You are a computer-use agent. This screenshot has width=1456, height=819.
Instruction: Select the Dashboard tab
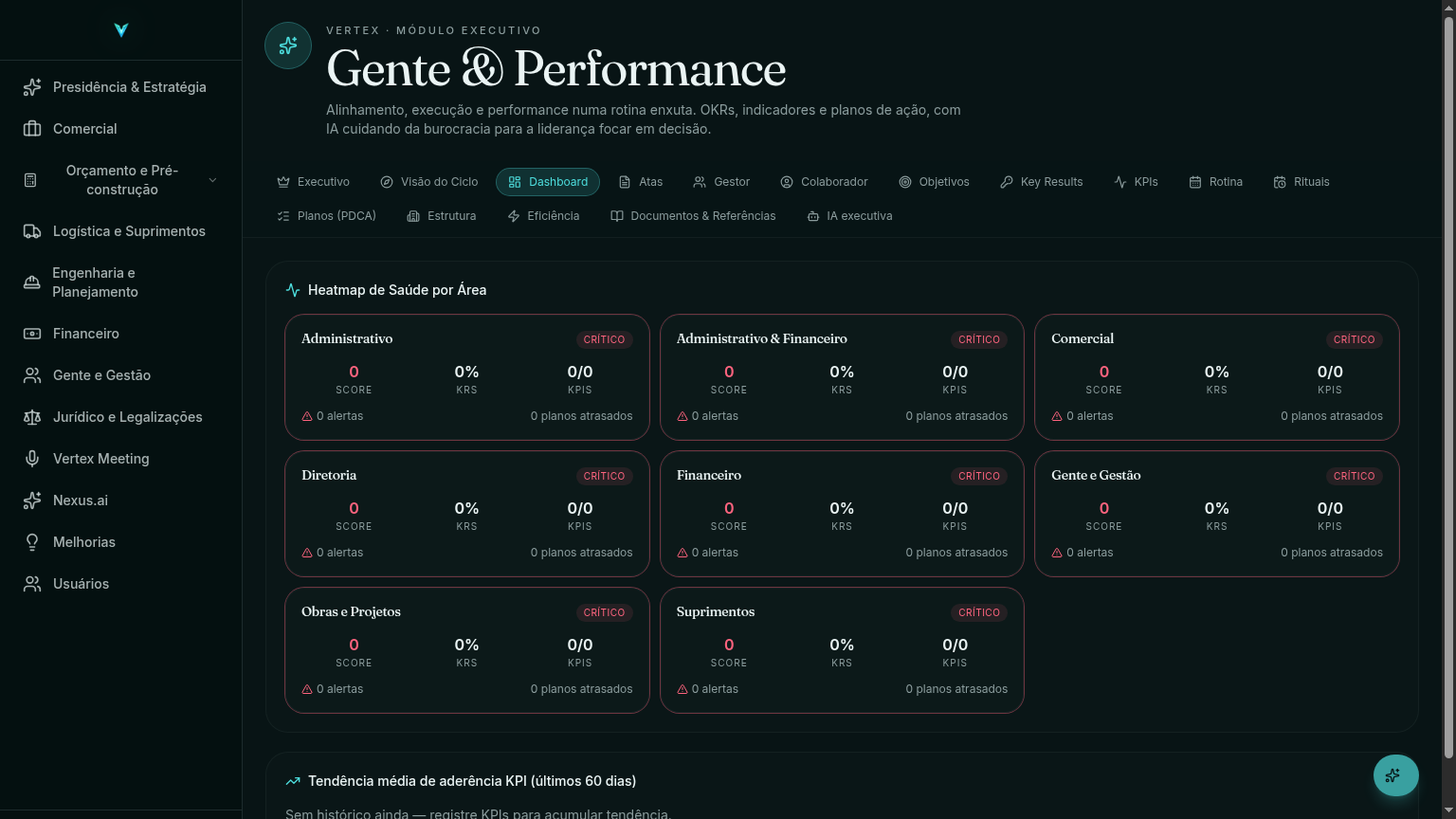click(x=548, y=182)
